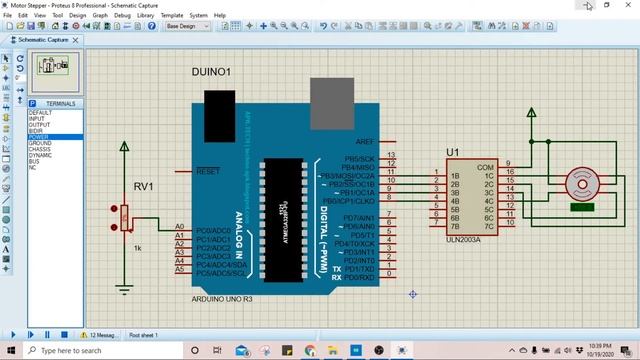Click the Step simulation button
The height and width of the screenshot is (360, 640).
(x=30, y=335)
